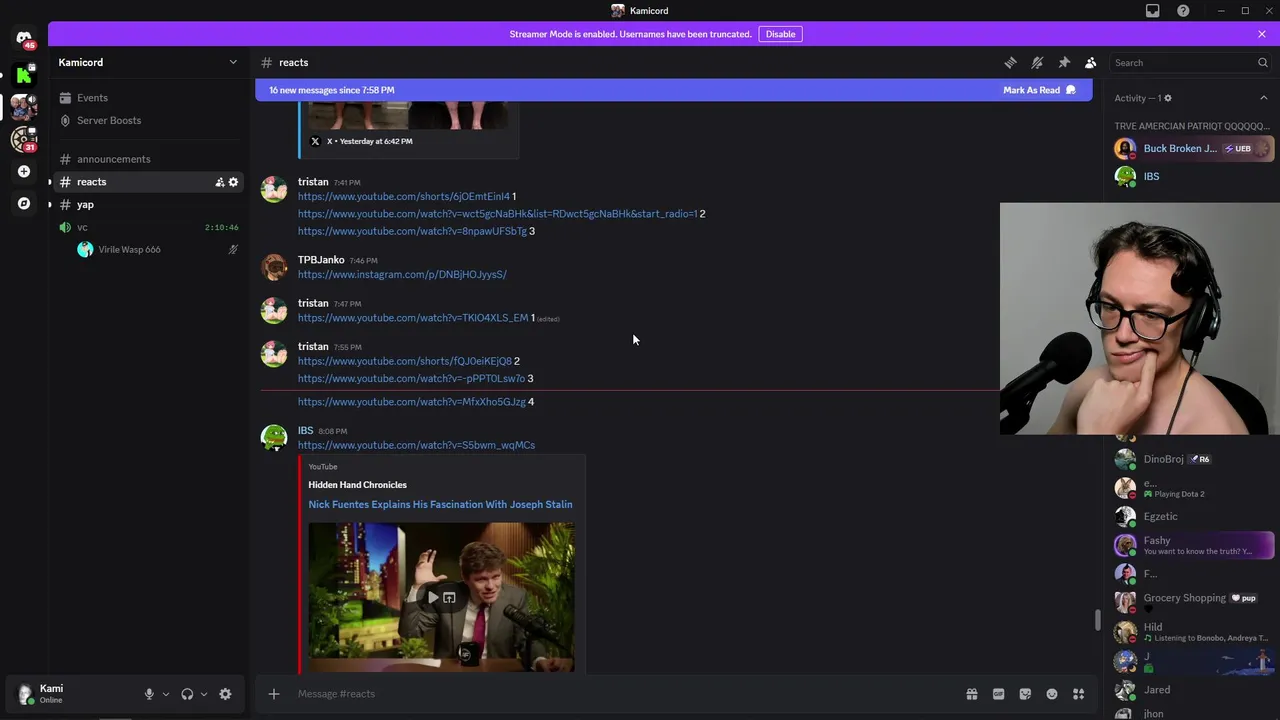Open the sticker picker icon
This screenshot has height=720, width=1280.
(1025, 694)
